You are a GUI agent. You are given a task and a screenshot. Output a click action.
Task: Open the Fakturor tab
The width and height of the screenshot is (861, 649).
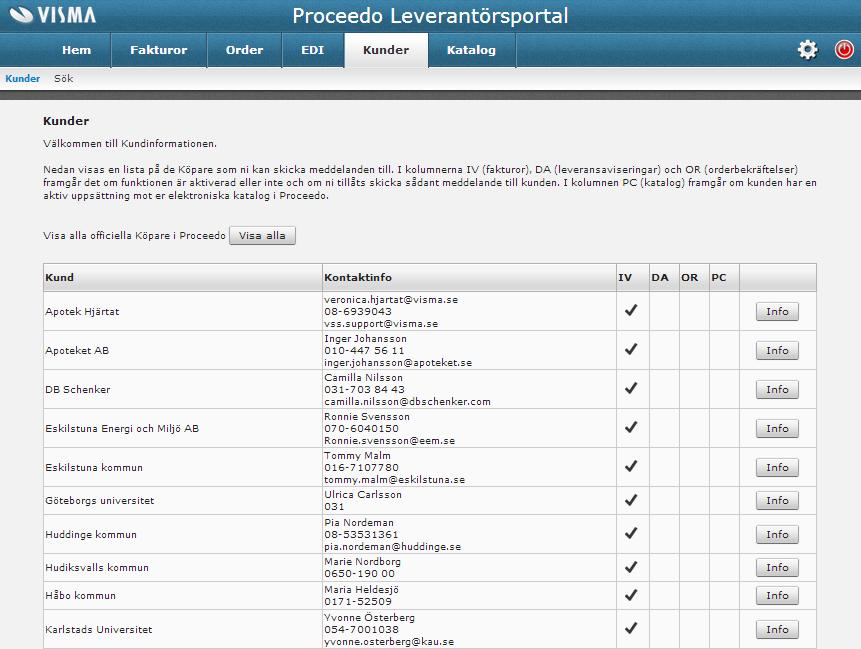pyautogui.click(x=159, y=50)
